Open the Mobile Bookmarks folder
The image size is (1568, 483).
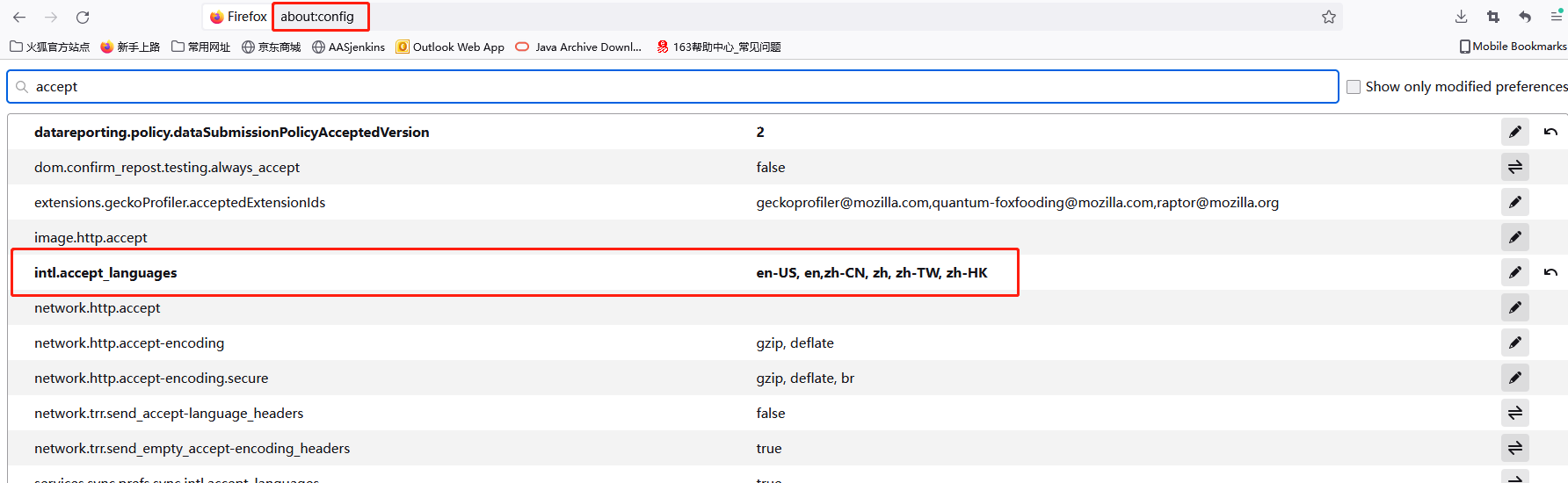1513,47
